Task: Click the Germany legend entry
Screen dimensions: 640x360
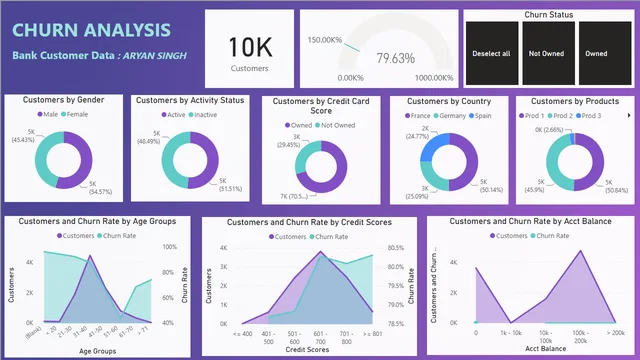Action: tap(450, 116)
